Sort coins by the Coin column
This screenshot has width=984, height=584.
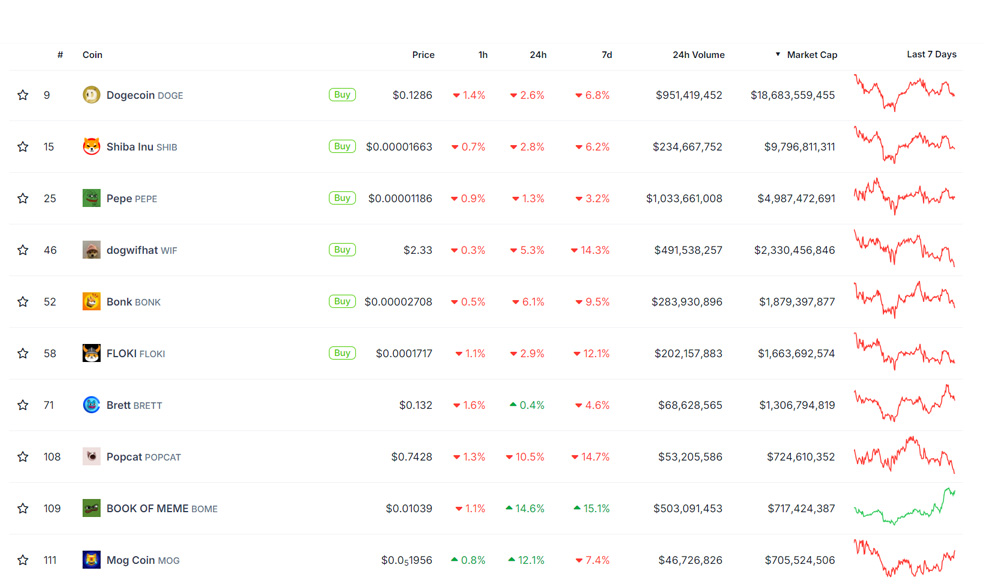coord(92,55)
